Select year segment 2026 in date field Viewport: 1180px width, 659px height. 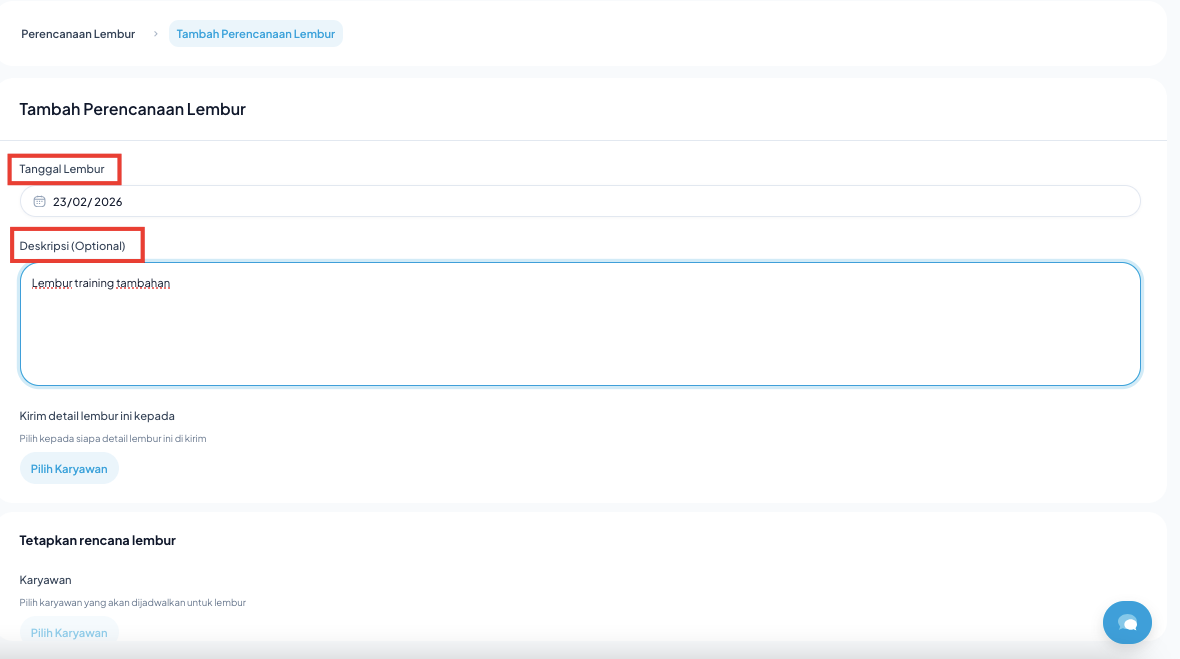point(108,201)
